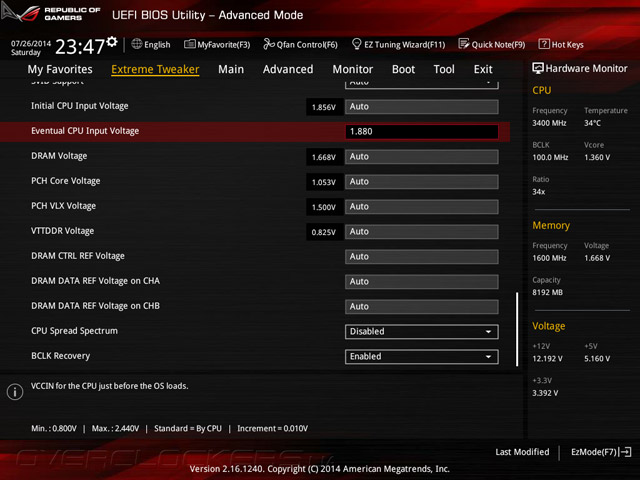Go to the Advanced tab
This screenshot has height=480, width=640.
[x=288, y=69]
